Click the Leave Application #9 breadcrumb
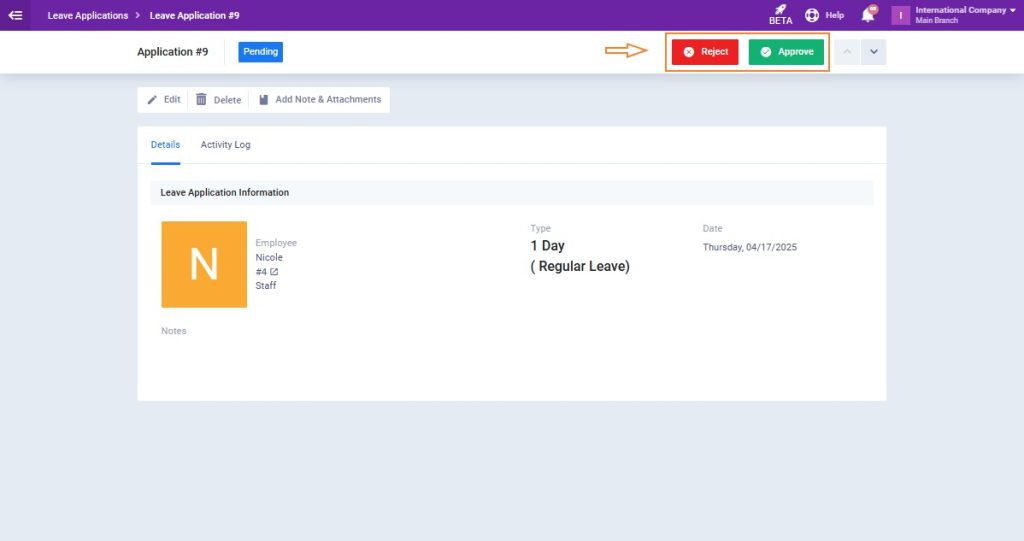Screen dimensions: 1024x541 [x=195, y=15]
